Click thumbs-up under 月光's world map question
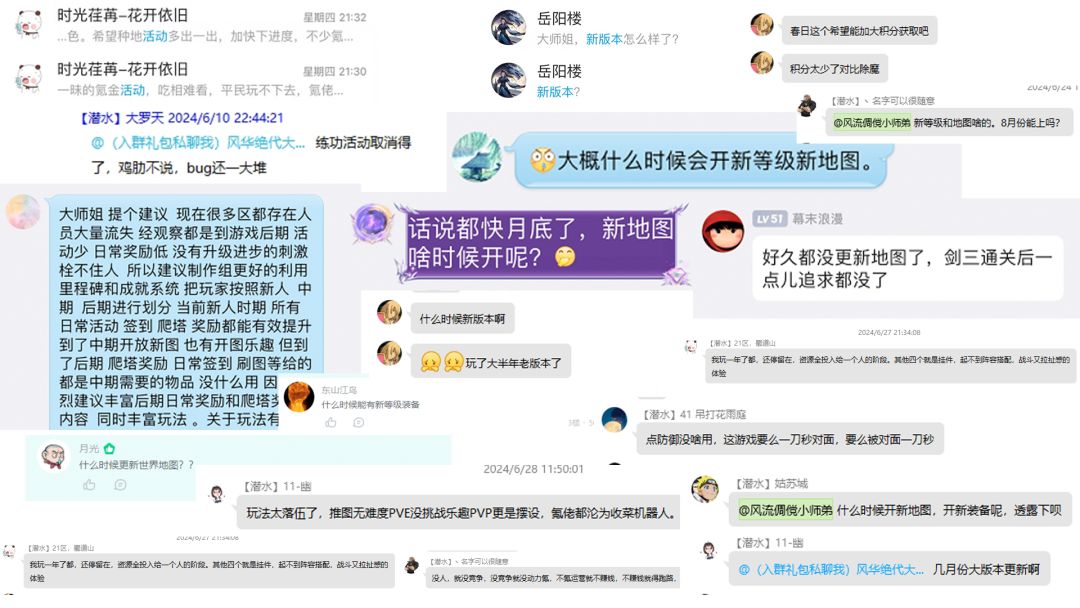 point(90,485)
